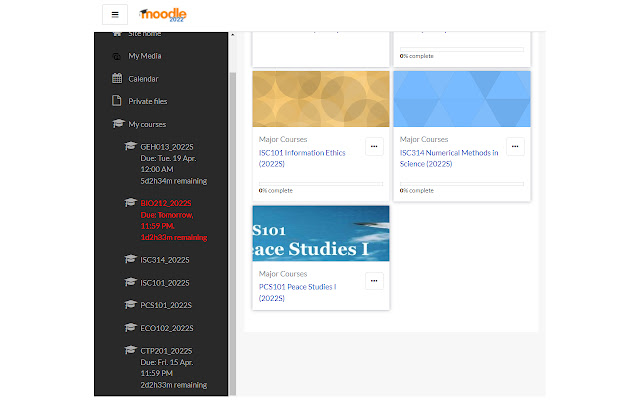Click '0% complete' text on ISC314 card

(416, 191)
